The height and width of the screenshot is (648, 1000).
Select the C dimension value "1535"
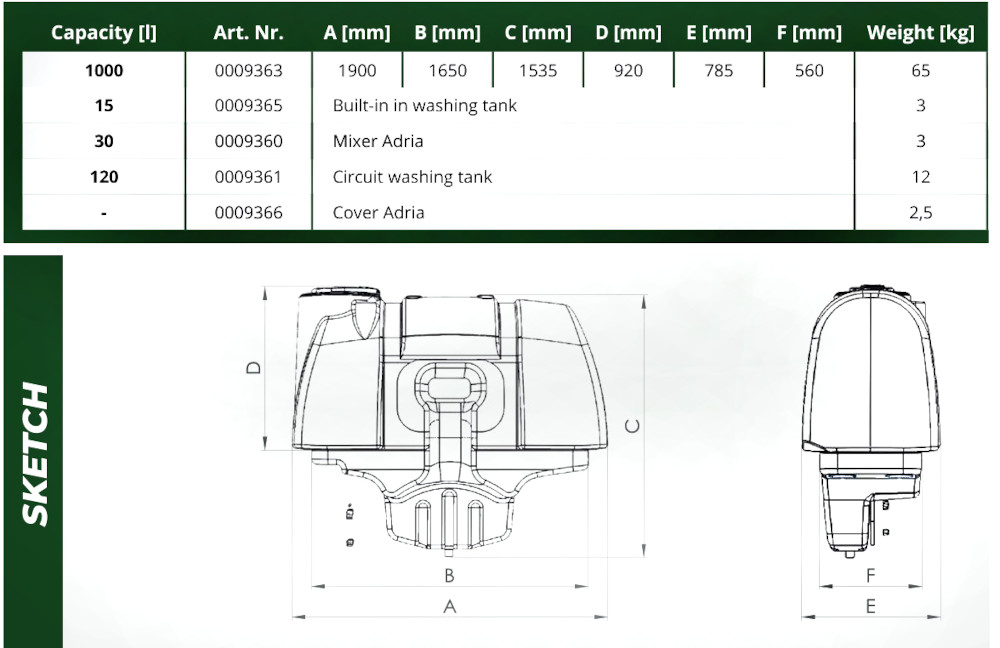click(538, 70)
